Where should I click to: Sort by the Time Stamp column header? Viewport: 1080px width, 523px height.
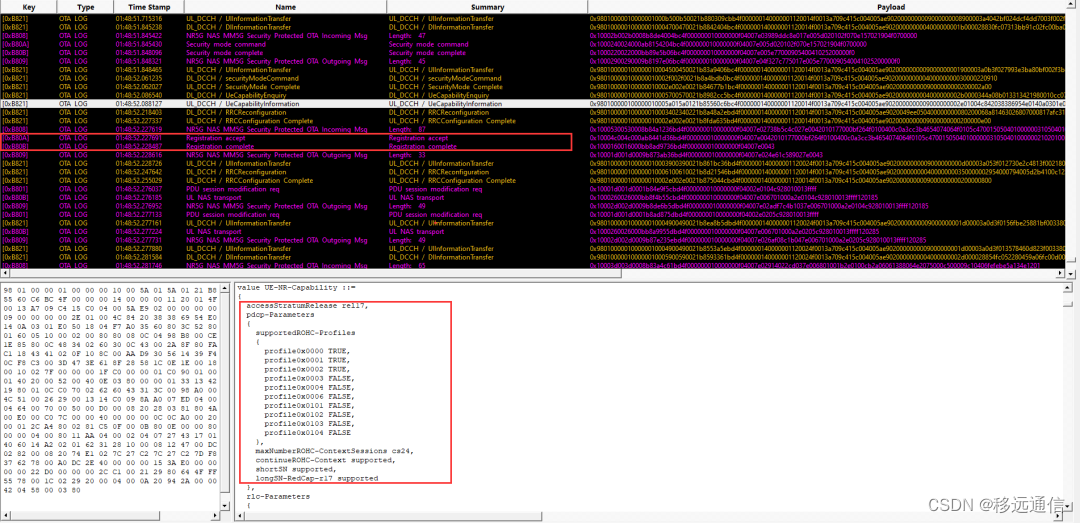click(x=148, y=7)
